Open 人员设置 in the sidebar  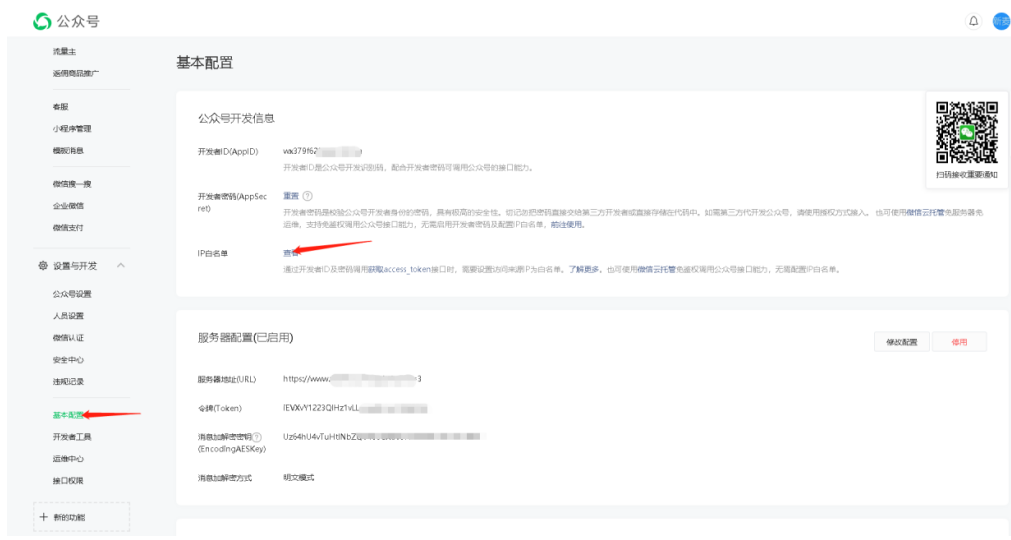[x=68, y=316]
